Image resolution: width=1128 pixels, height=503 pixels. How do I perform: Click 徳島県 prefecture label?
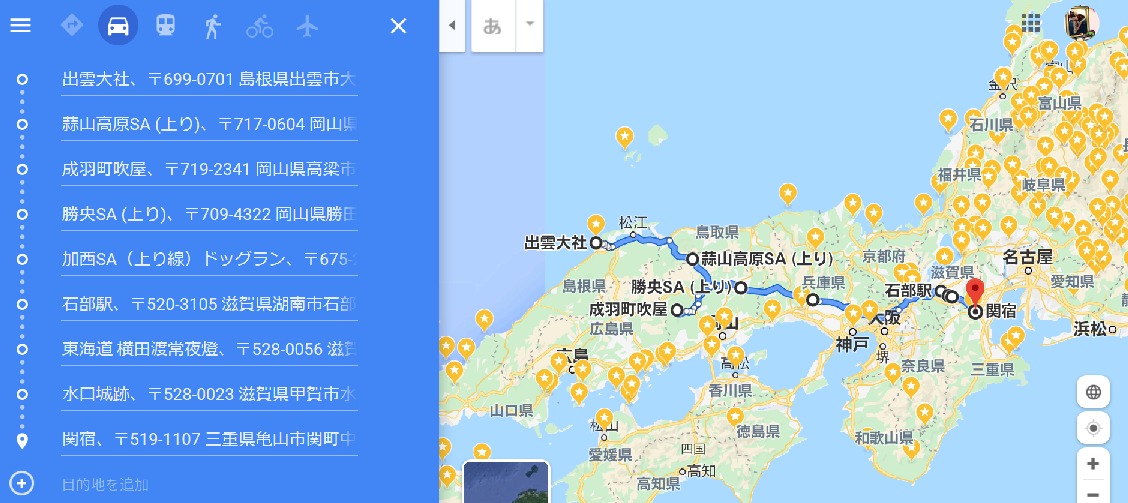coord(759,432)
